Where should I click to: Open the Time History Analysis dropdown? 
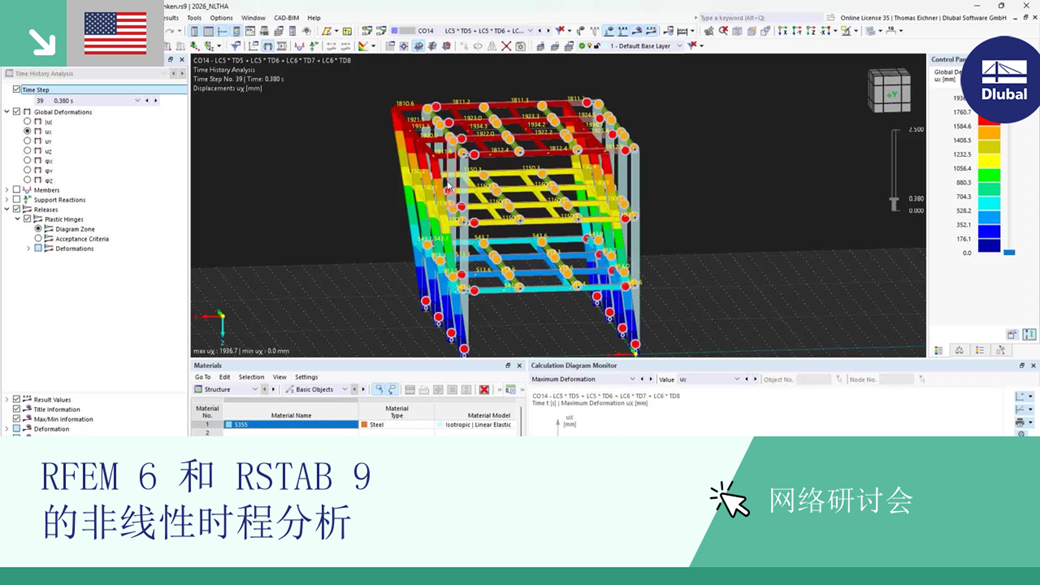[164, 74]
